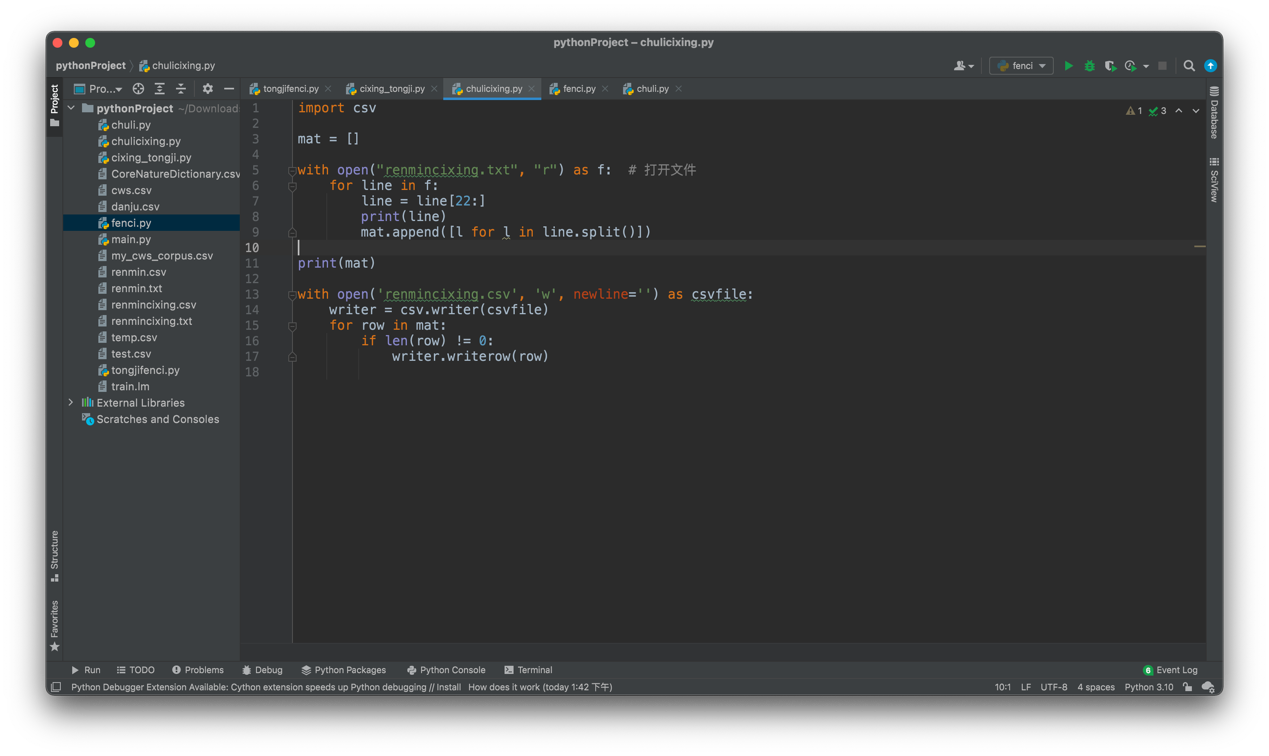Screen dimensions: 1269x756
Task: Start debugging with the green bug icon
Action: (x=1089, y=66)
